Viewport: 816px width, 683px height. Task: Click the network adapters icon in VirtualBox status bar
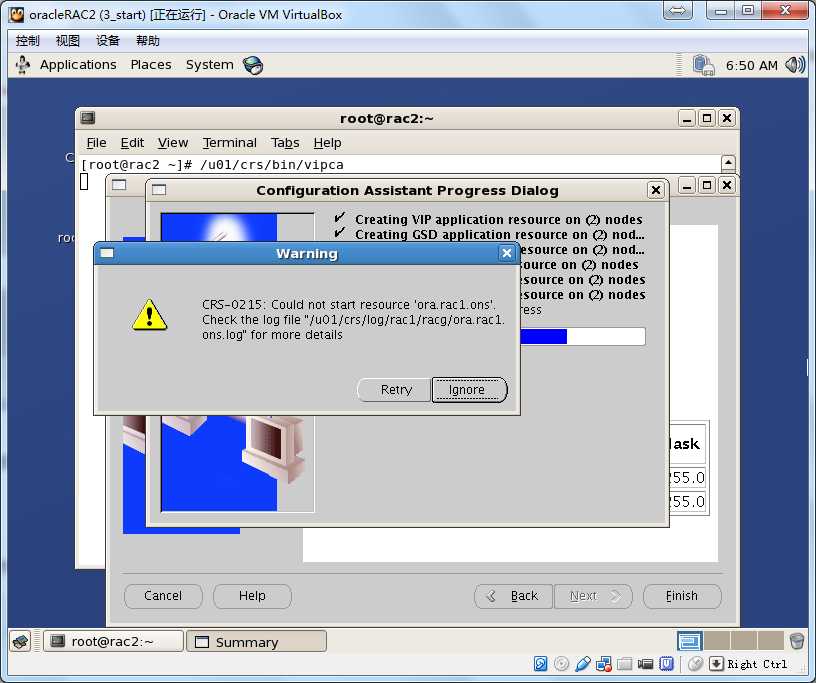(x=604, y=664)
